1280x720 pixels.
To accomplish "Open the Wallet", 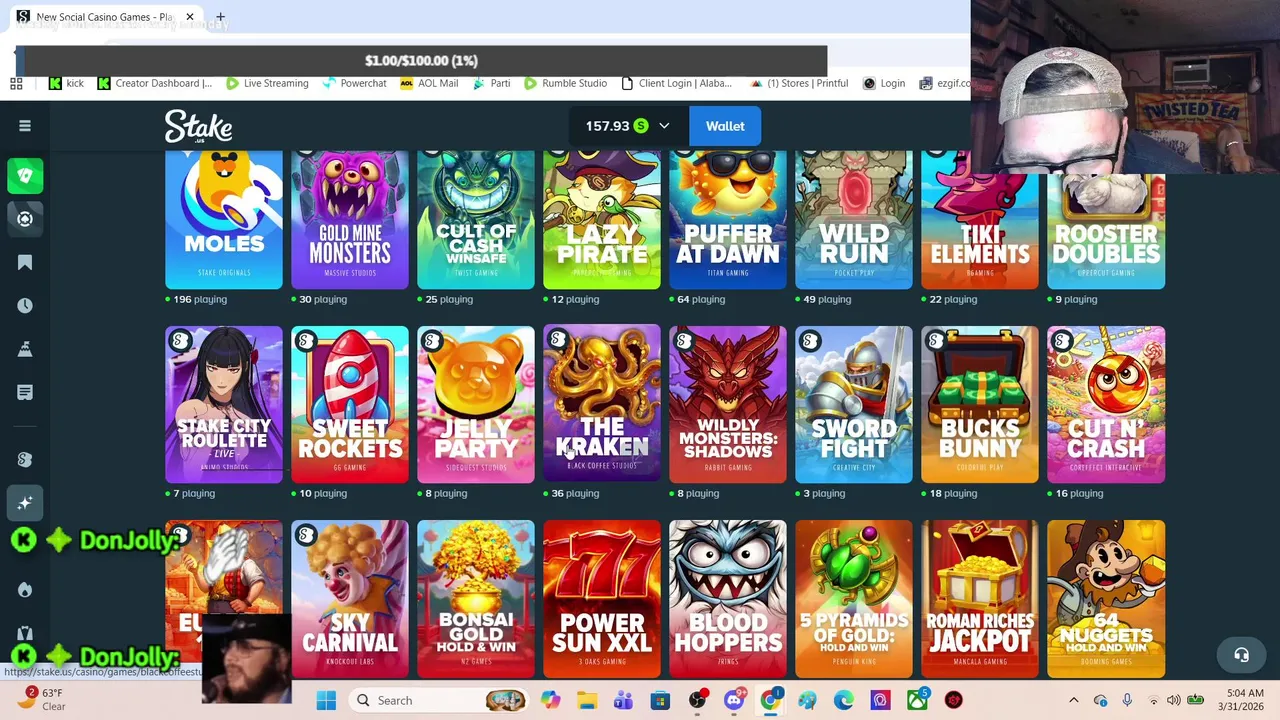I will [x=725, y=126].
